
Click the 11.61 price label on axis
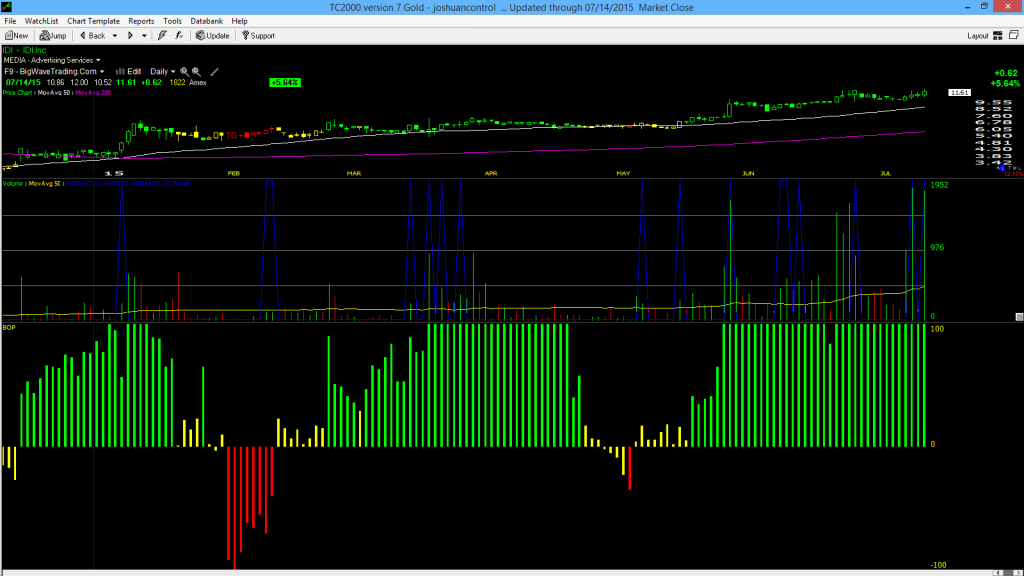959,93
